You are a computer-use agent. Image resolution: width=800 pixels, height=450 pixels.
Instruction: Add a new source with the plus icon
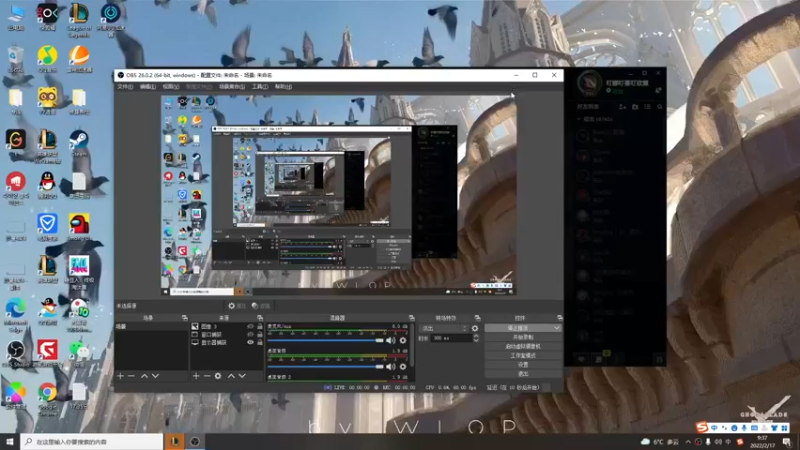tap(196, 376)
